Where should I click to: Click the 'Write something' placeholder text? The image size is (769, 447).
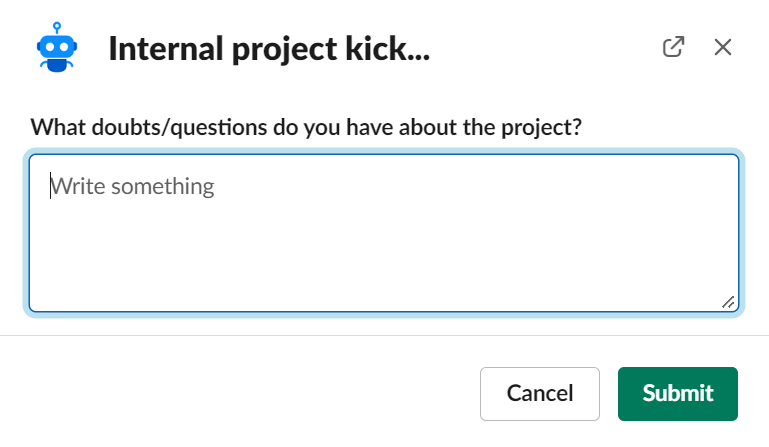[132, 186]
